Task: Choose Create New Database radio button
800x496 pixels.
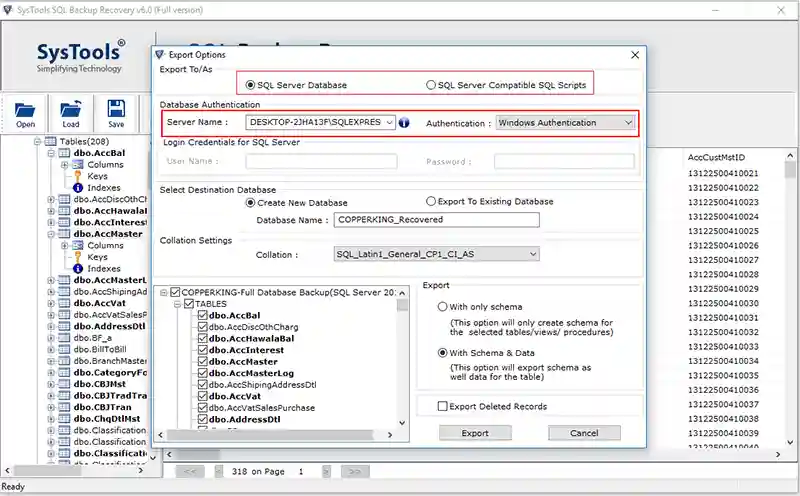Action: 250,203
